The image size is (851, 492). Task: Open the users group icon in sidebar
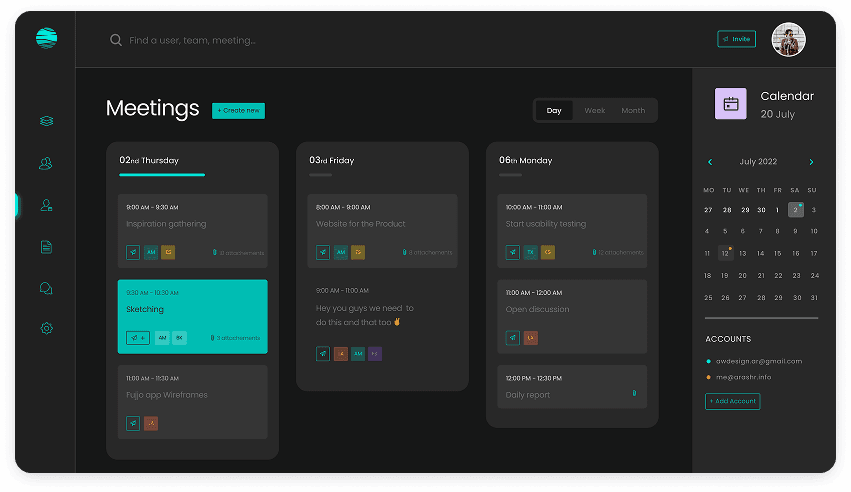click(46, 163)
